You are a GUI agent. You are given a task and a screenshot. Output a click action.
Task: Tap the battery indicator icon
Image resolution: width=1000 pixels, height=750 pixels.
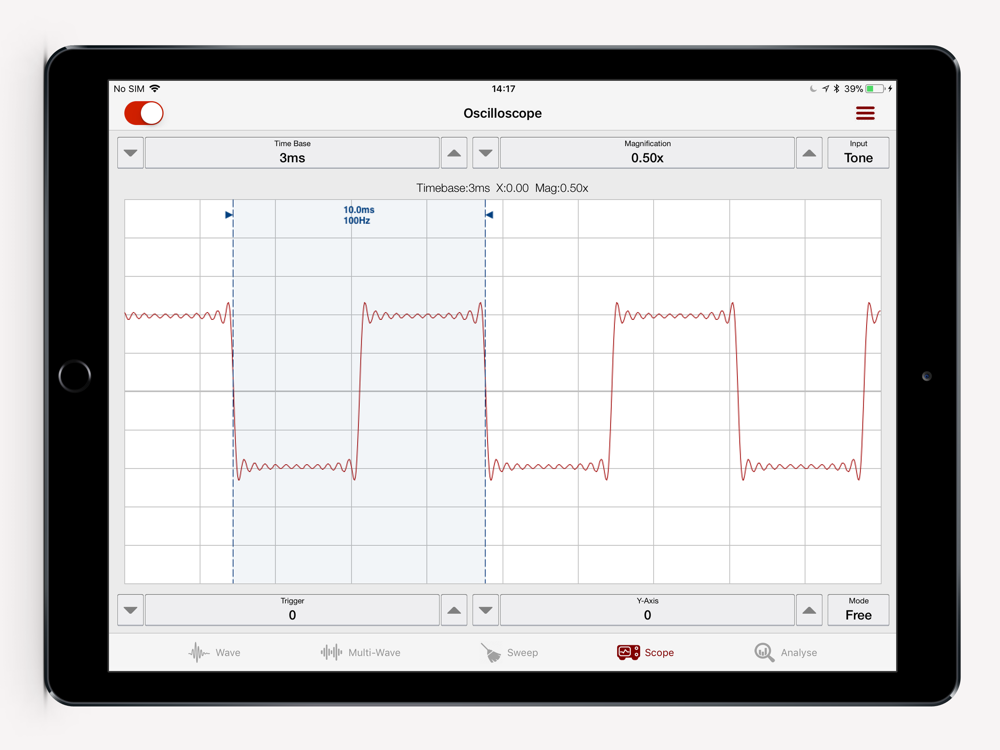point(874,89)
